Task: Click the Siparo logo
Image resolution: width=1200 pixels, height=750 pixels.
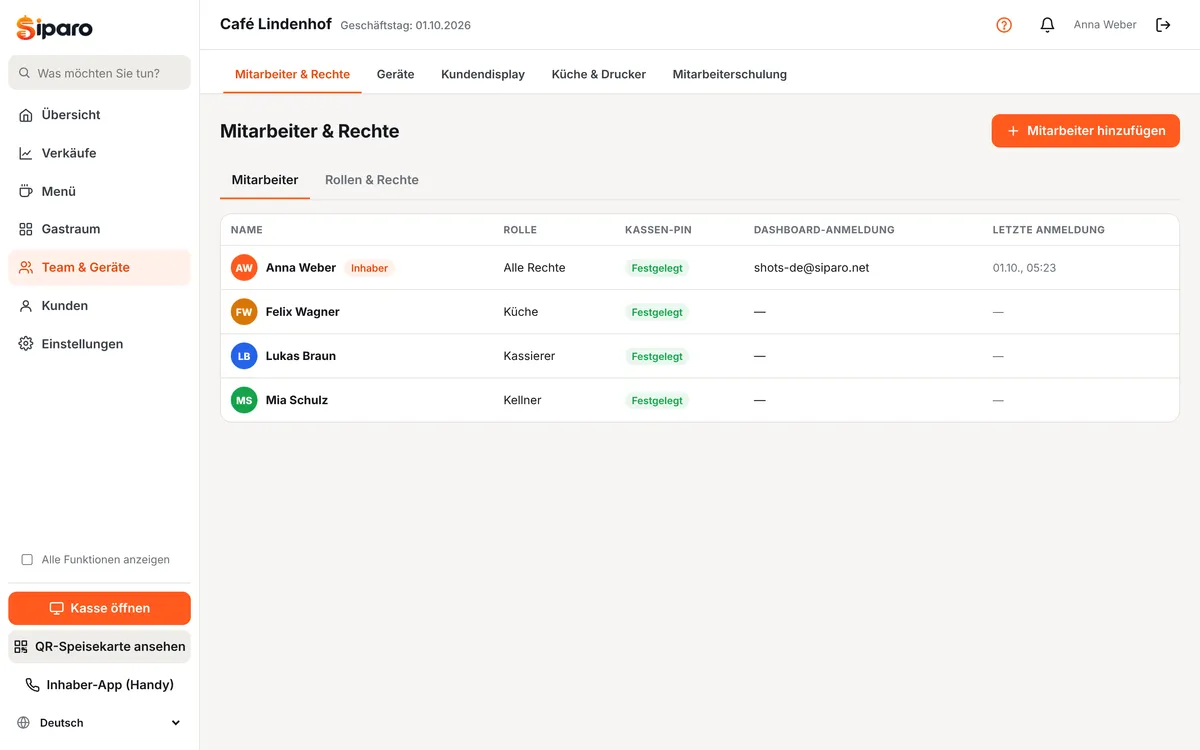Action: [x=54, y=27]
